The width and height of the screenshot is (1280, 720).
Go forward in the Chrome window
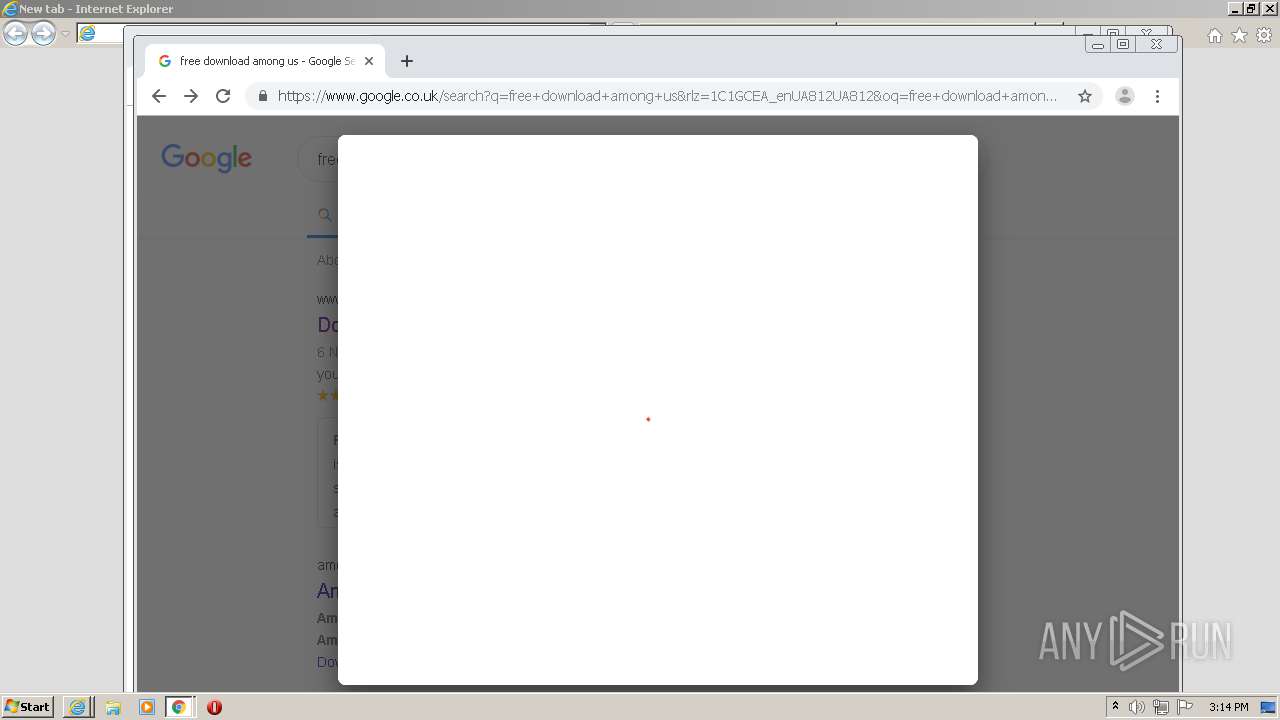pyautogui.click(x=191, y=96)
